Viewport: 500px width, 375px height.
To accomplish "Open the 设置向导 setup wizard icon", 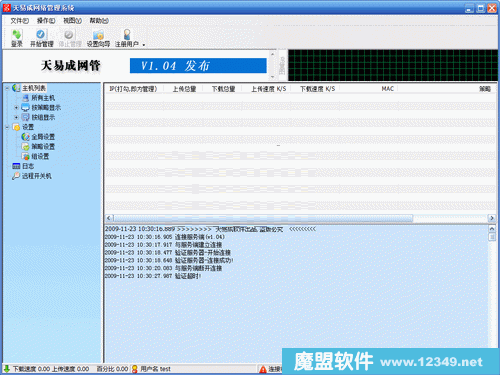I will click(x=98, y=38).
